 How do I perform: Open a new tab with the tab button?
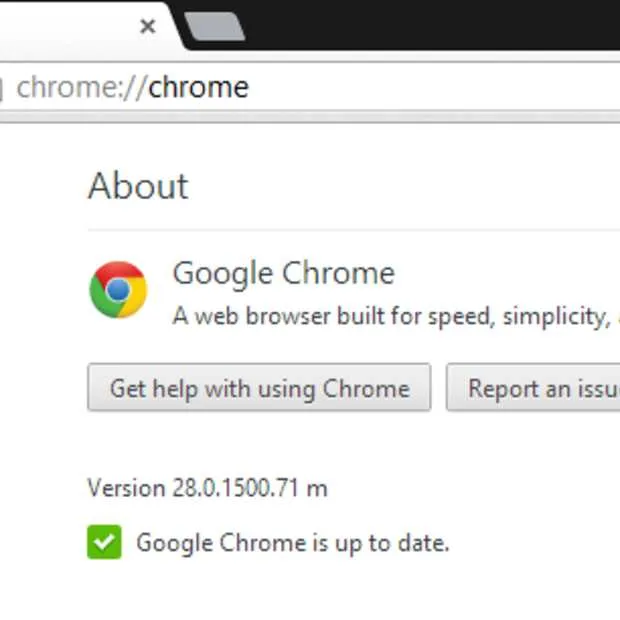[x=215, y=26]
